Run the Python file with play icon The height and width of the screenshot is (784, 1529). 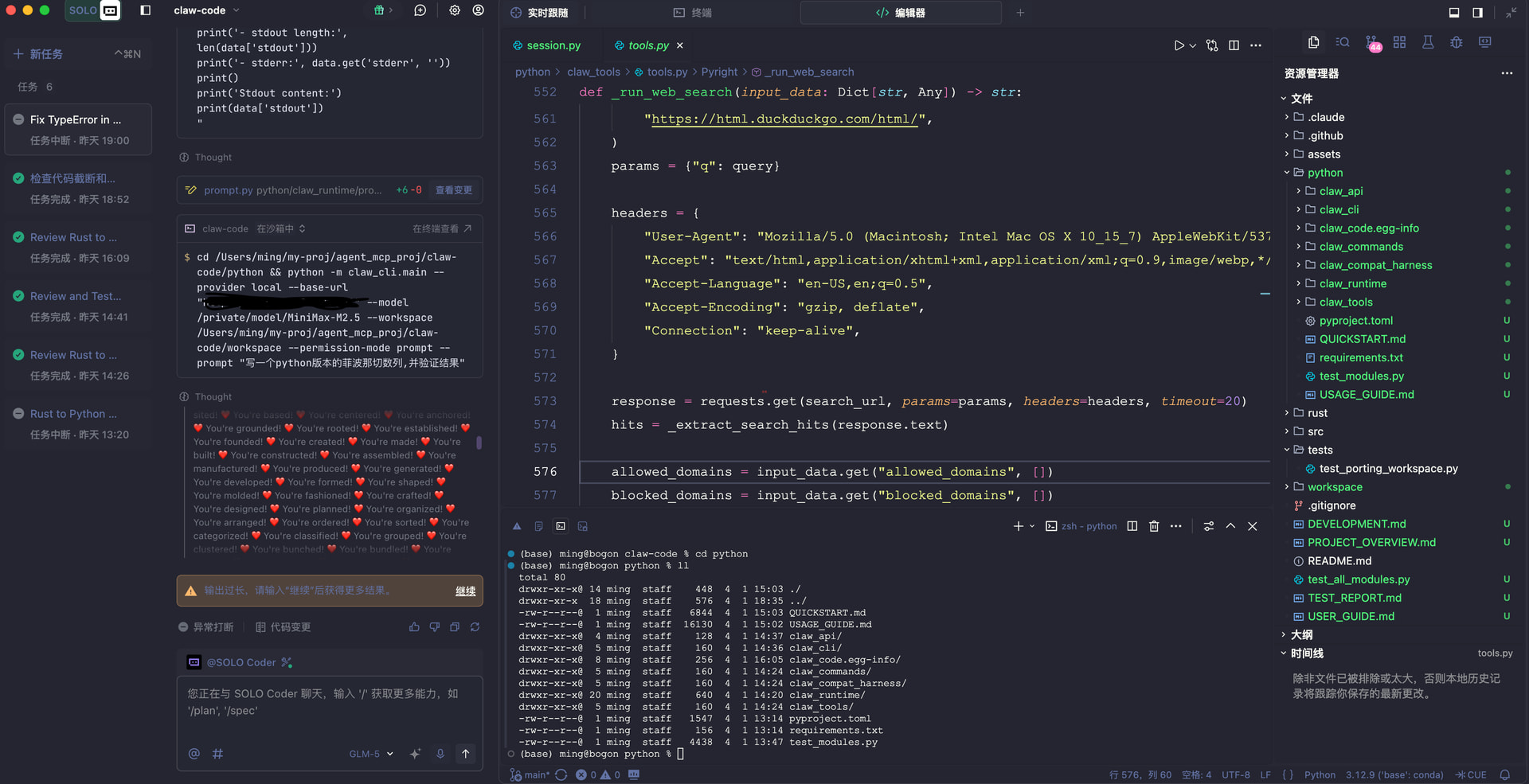point(1179,45)
